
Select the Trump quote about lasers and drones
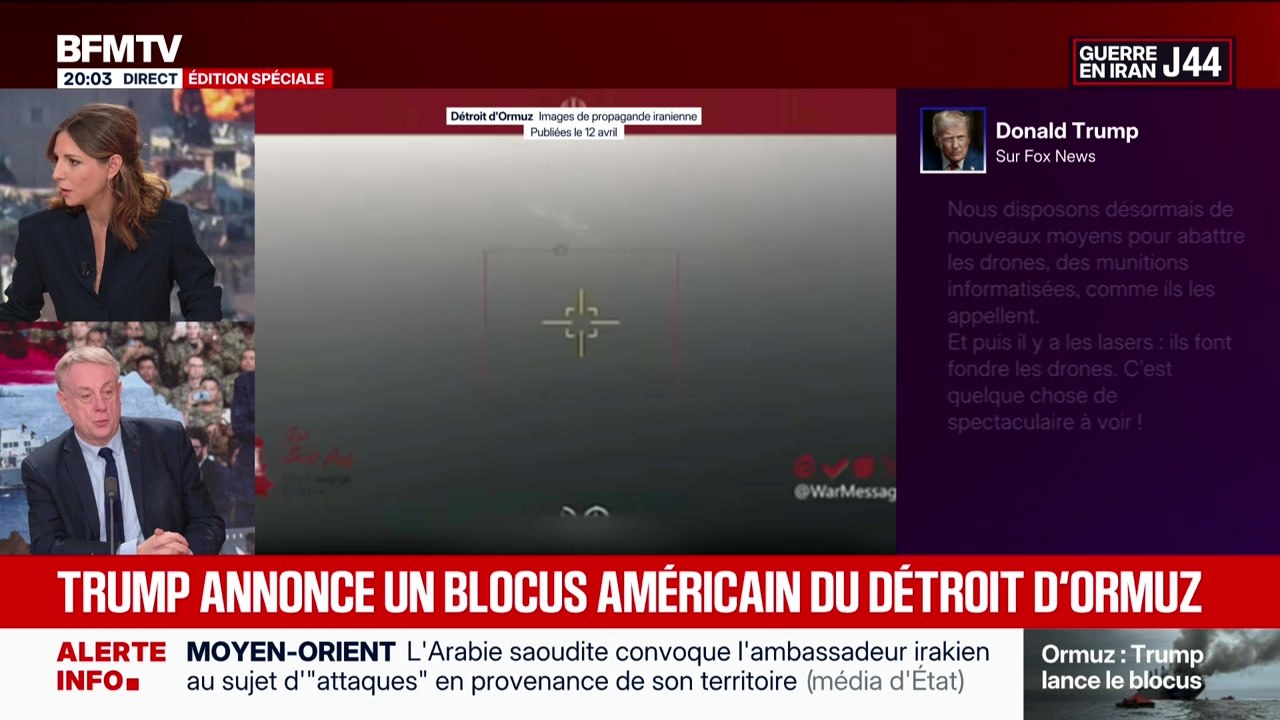point(1096,316)
